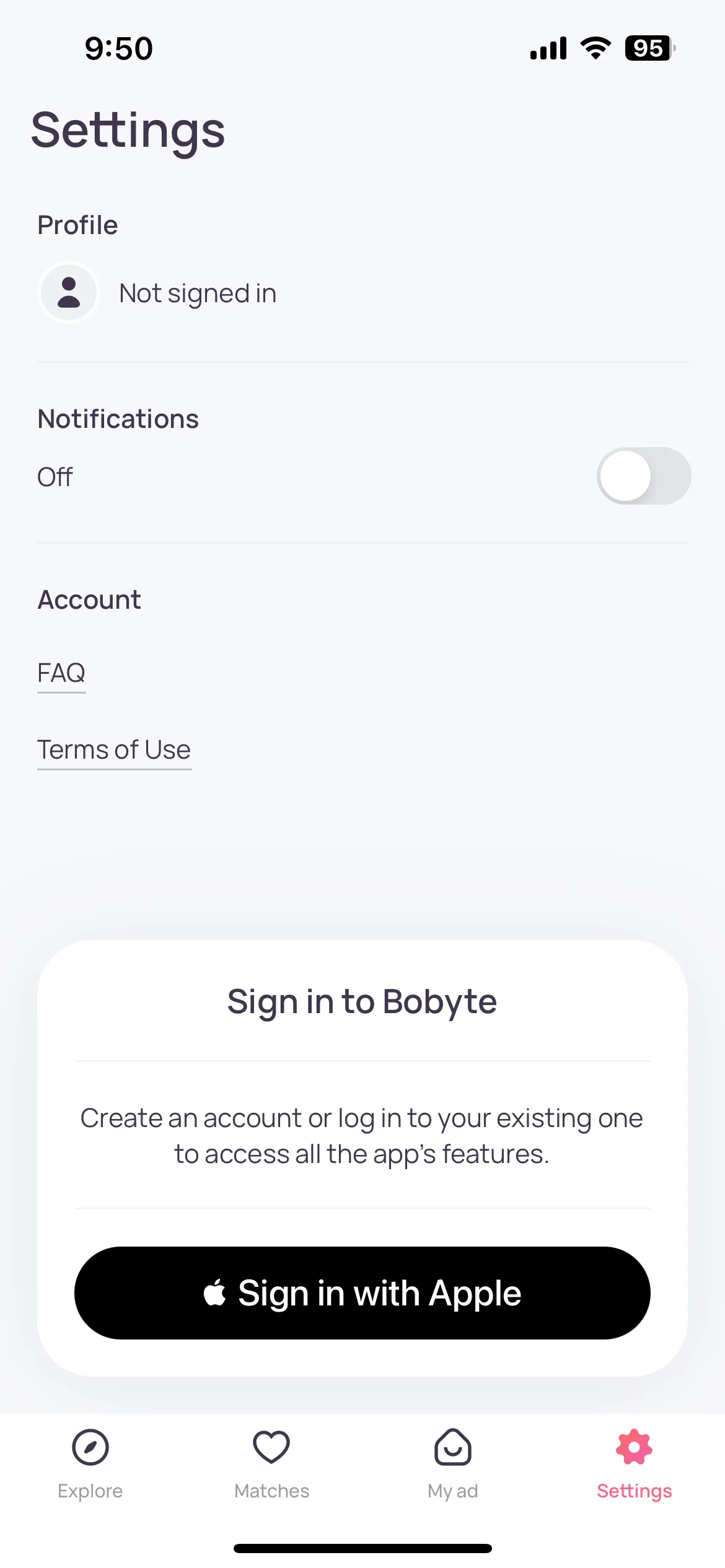
Task: Enable the Notifications toggle switch
Action: (644, 476)
